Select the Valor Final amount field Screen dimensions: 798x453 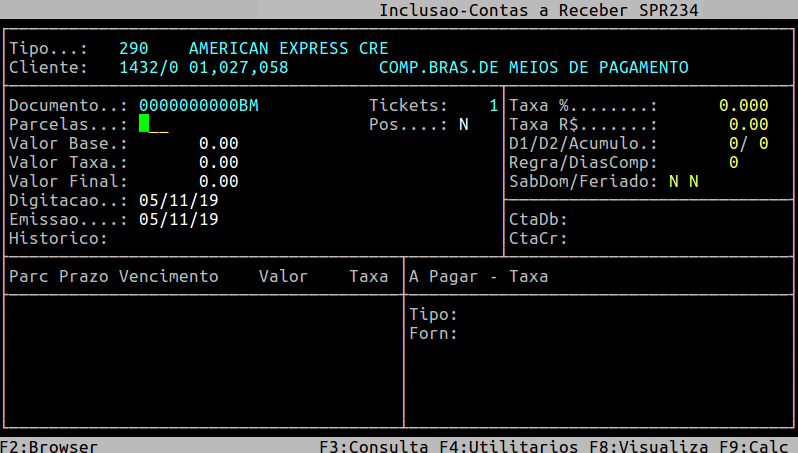(218, 181)
